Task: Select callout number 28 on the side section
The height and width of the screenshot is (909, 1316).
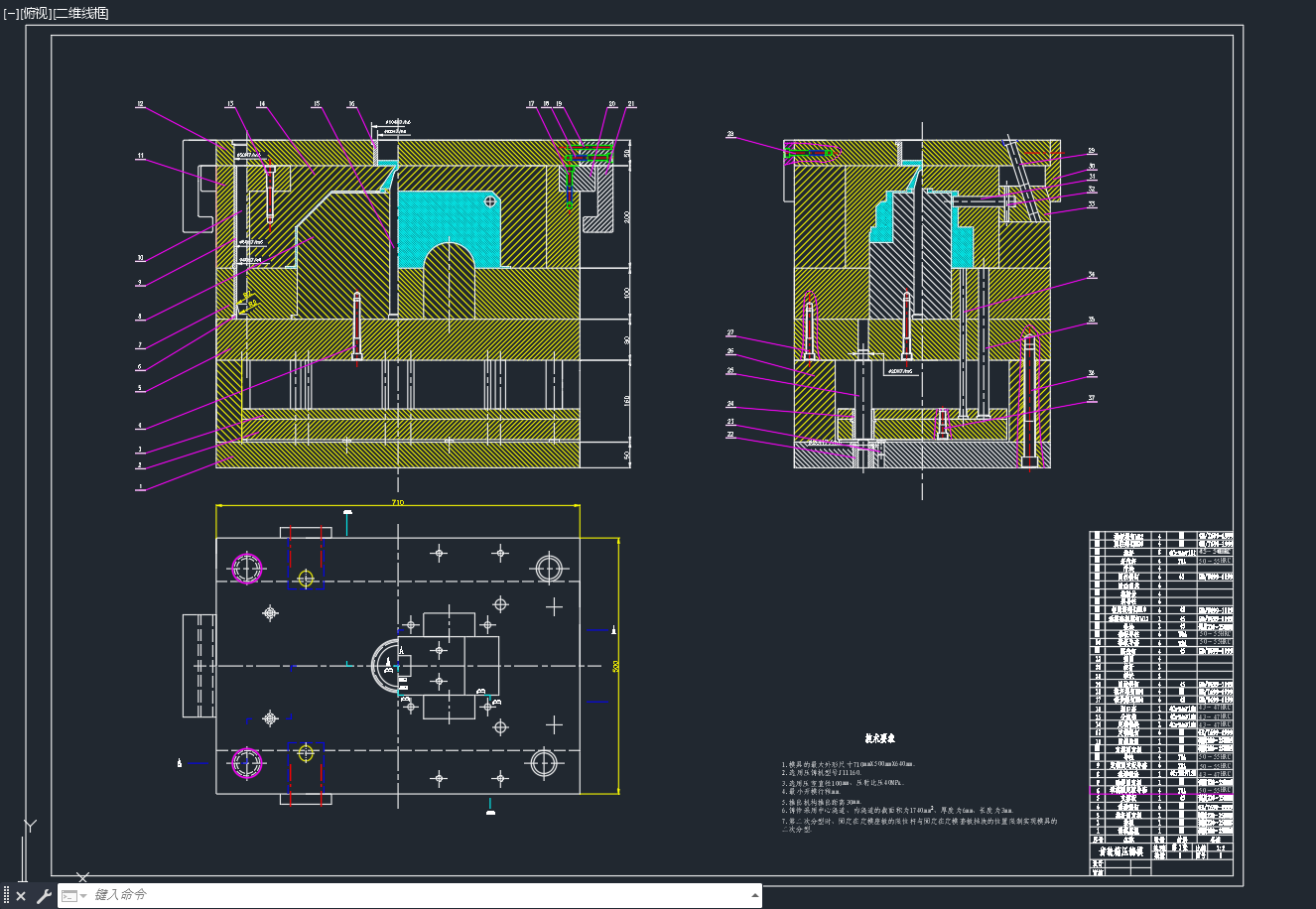Action: pos(730,134)
